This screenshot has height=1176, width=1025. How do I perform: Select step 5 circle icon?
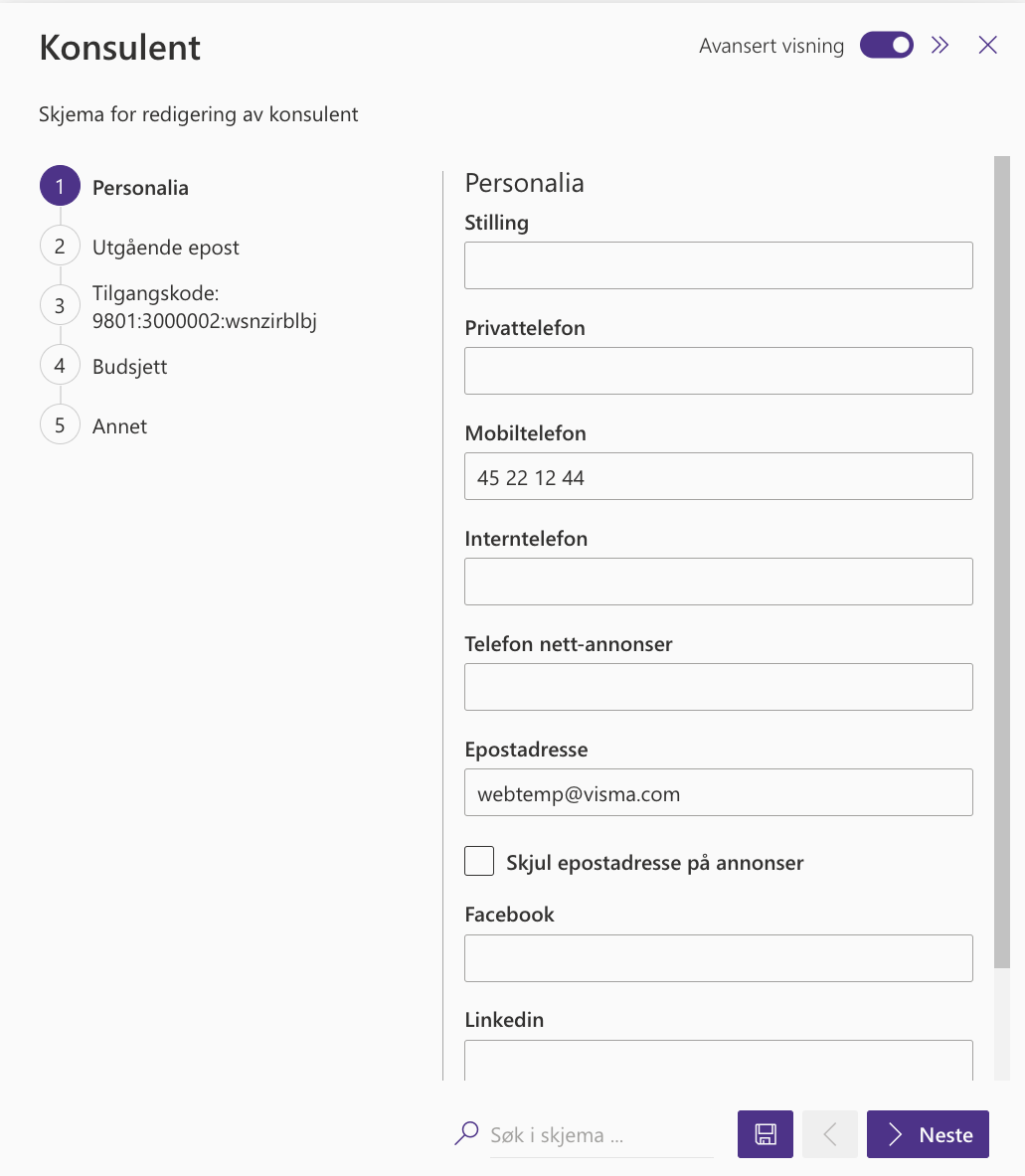pos(60,425)
